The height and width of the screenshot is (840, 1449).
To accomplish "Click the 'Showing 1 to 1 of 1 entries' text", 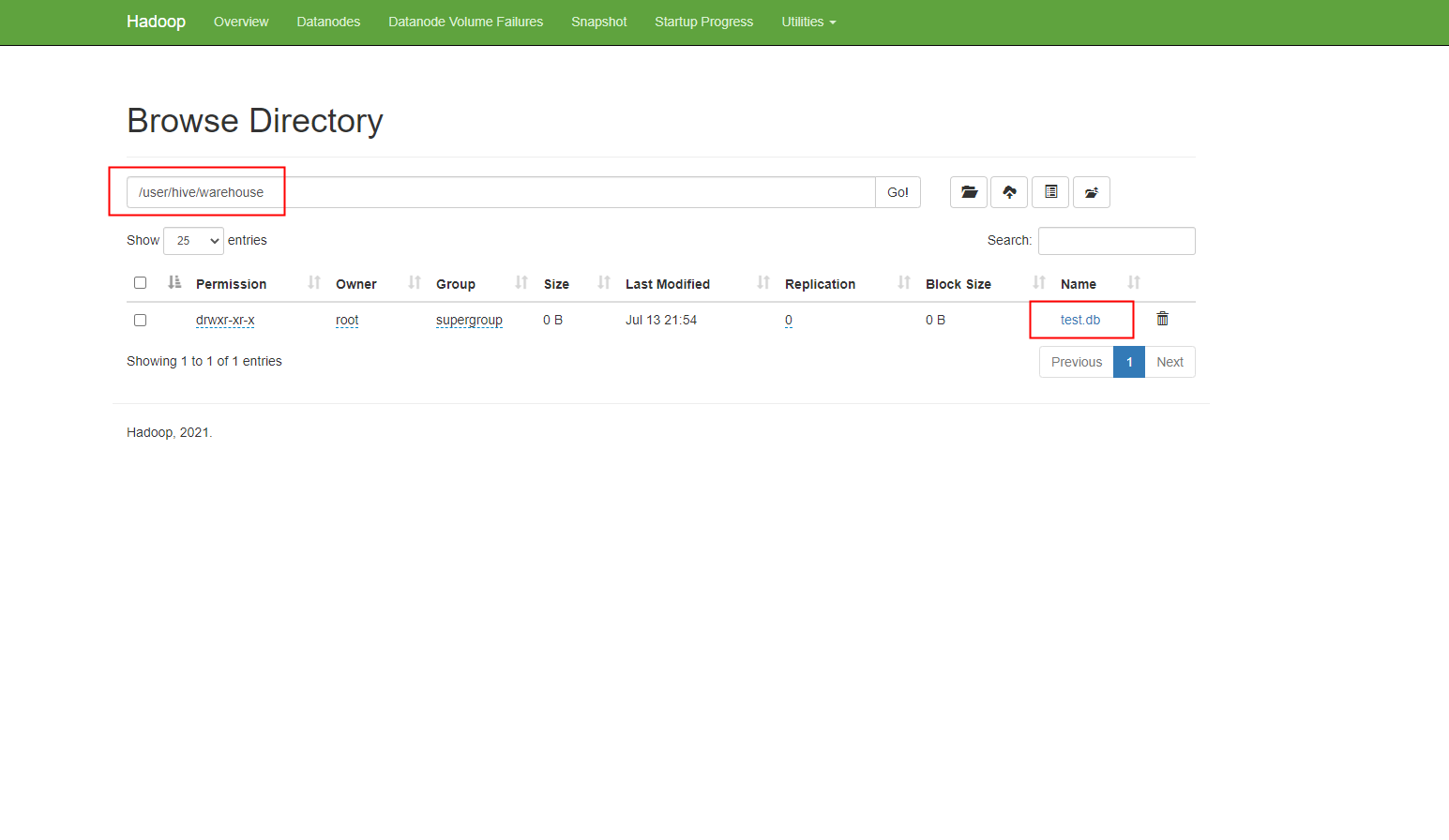I will [204, 361].
